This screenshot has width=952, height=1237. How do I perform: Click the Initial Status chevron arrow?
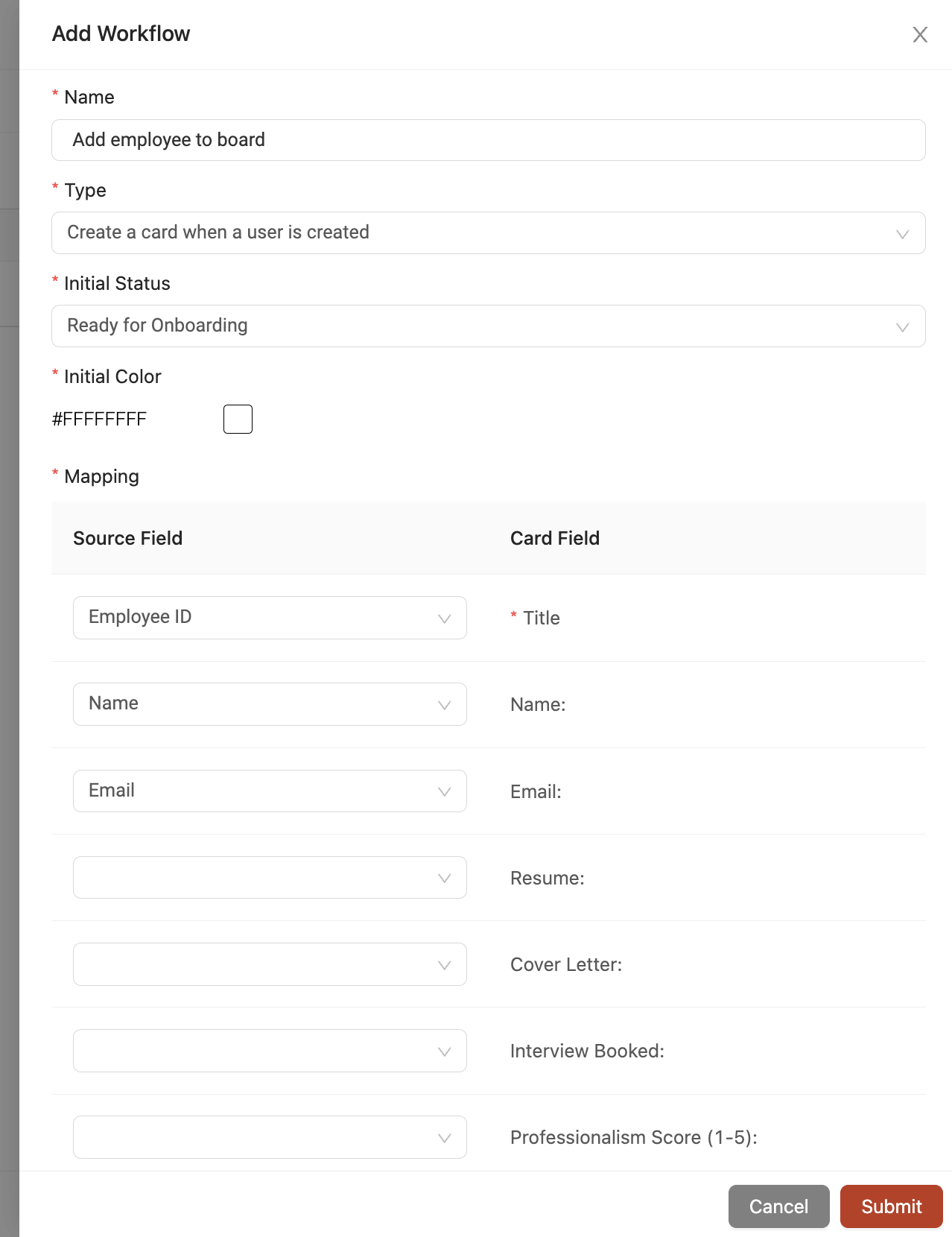click(902, 327)
